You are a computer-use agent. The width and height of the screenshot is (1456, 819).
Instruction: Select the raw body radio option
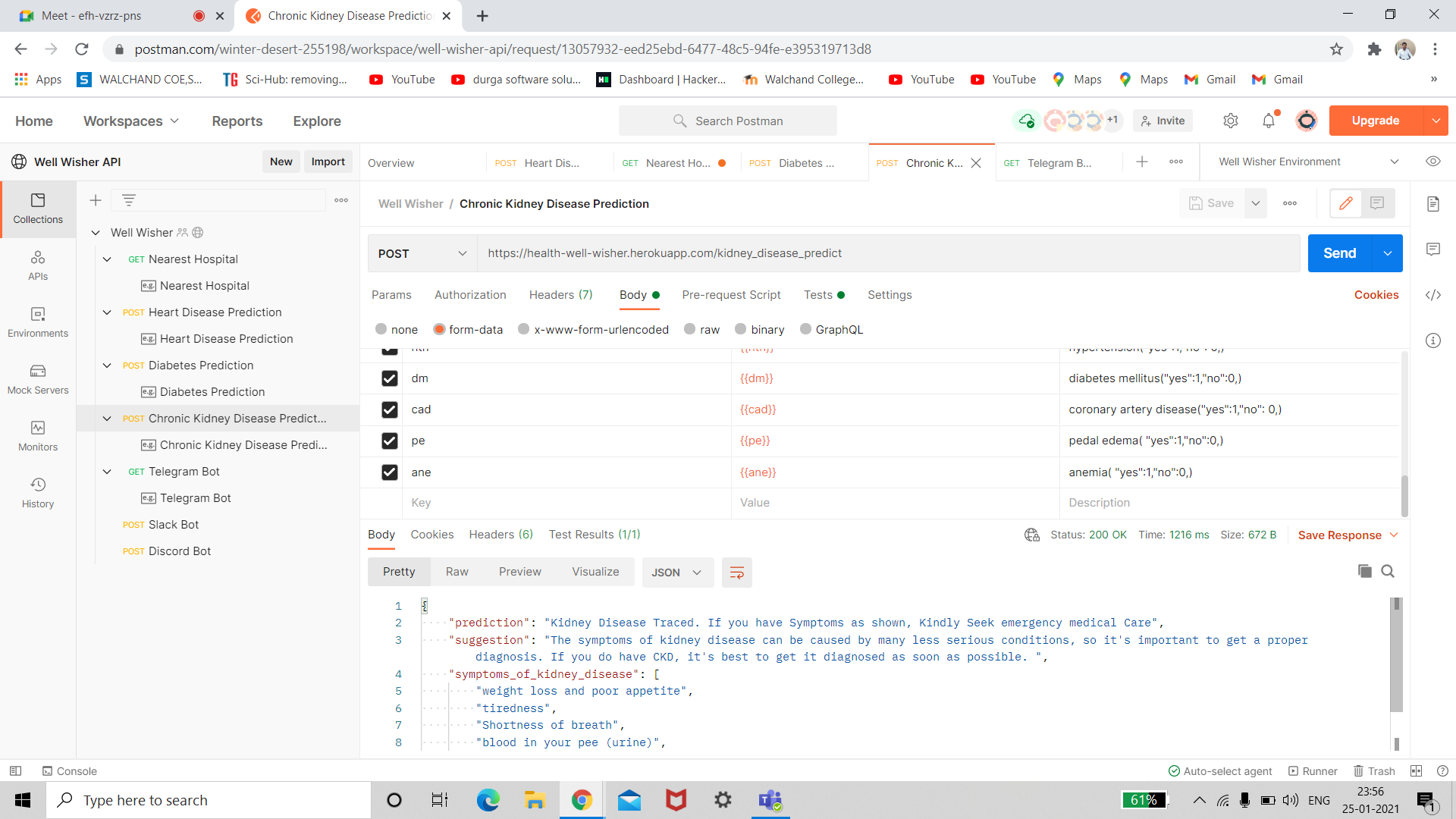coord(690,329)
